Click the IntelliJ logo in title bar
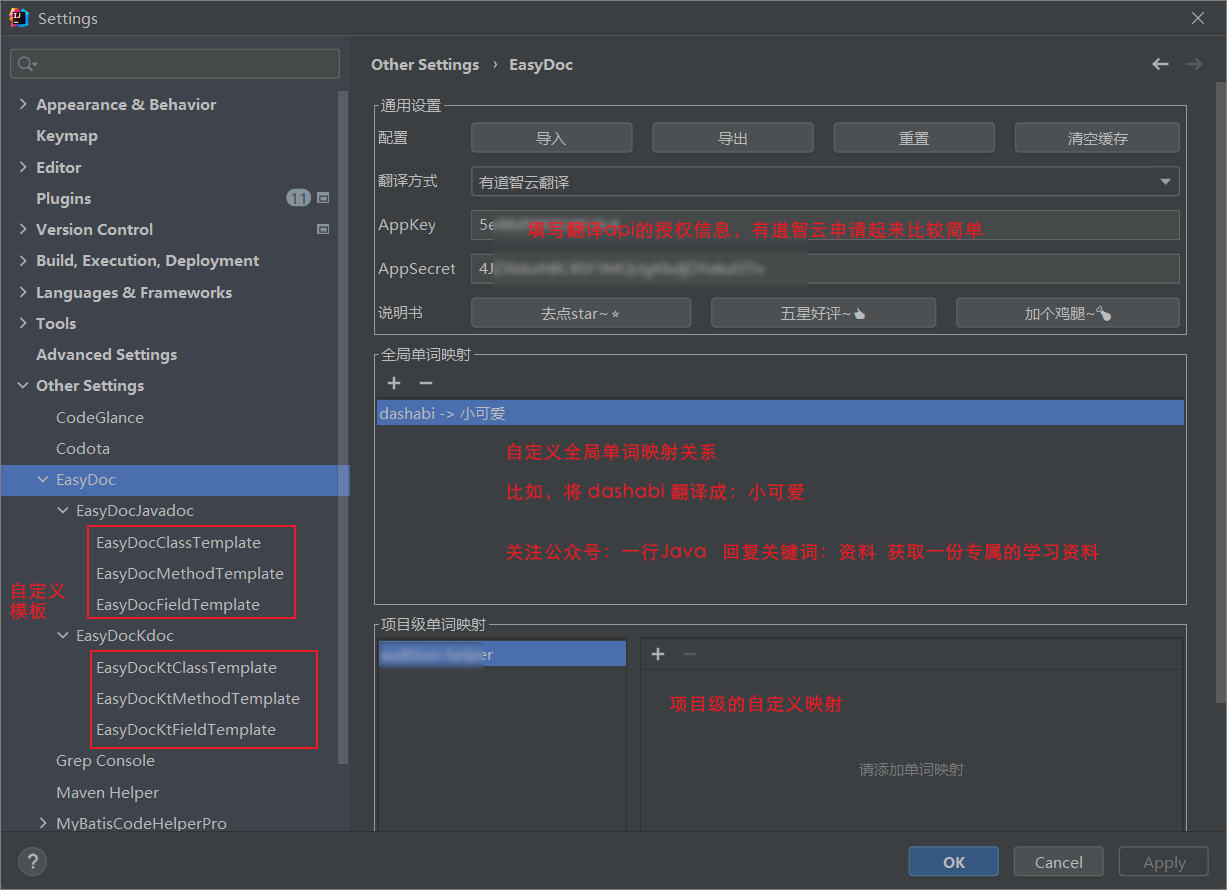 tap(18, 18)
